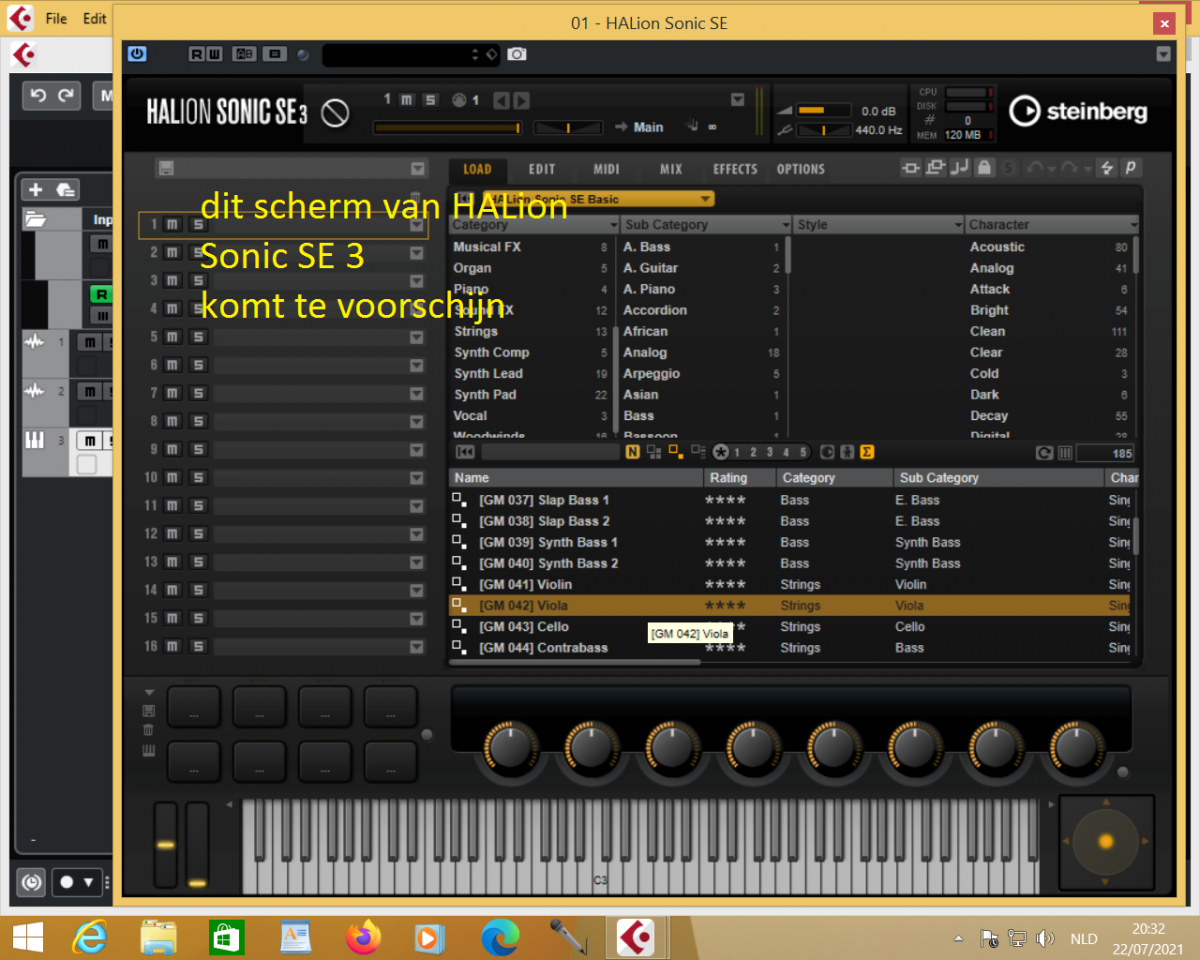Open the Sub Category column filter dropdown
This screenshot has height=960, width=1200.
click(785, 225)
